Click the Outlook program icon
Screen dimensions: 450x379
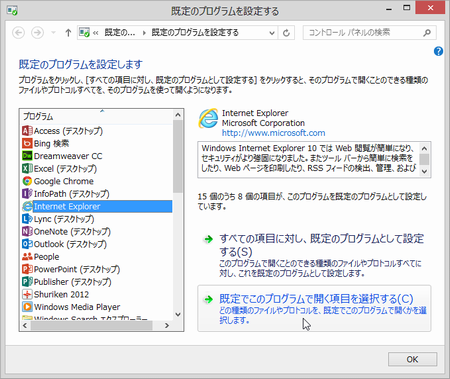27,244
